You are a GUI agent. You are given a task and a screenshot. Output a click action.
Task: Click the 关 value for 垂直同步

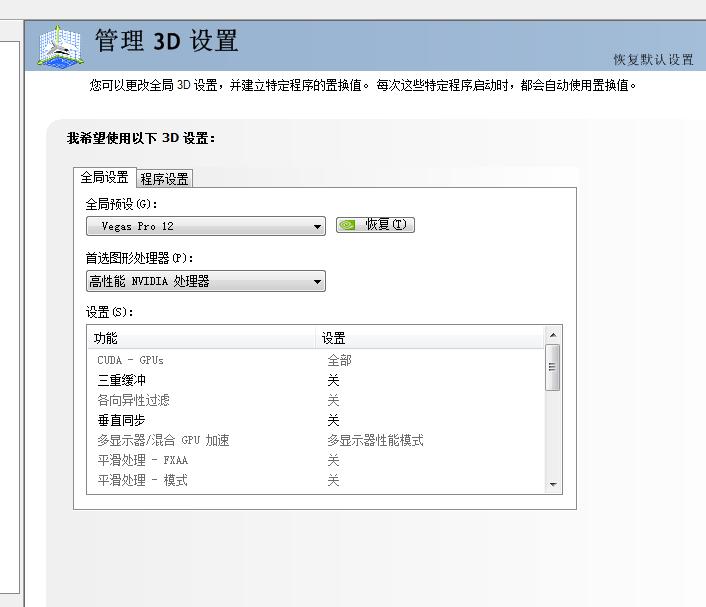tap(333, 421)
